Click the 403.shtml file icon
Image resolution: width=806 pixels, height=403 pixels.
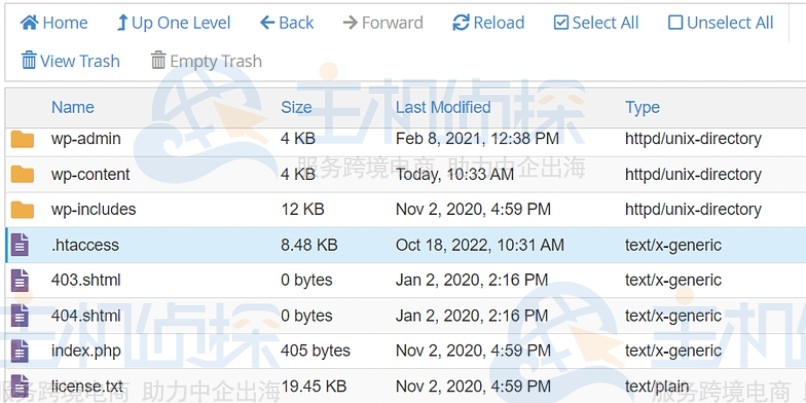point(20,280)
